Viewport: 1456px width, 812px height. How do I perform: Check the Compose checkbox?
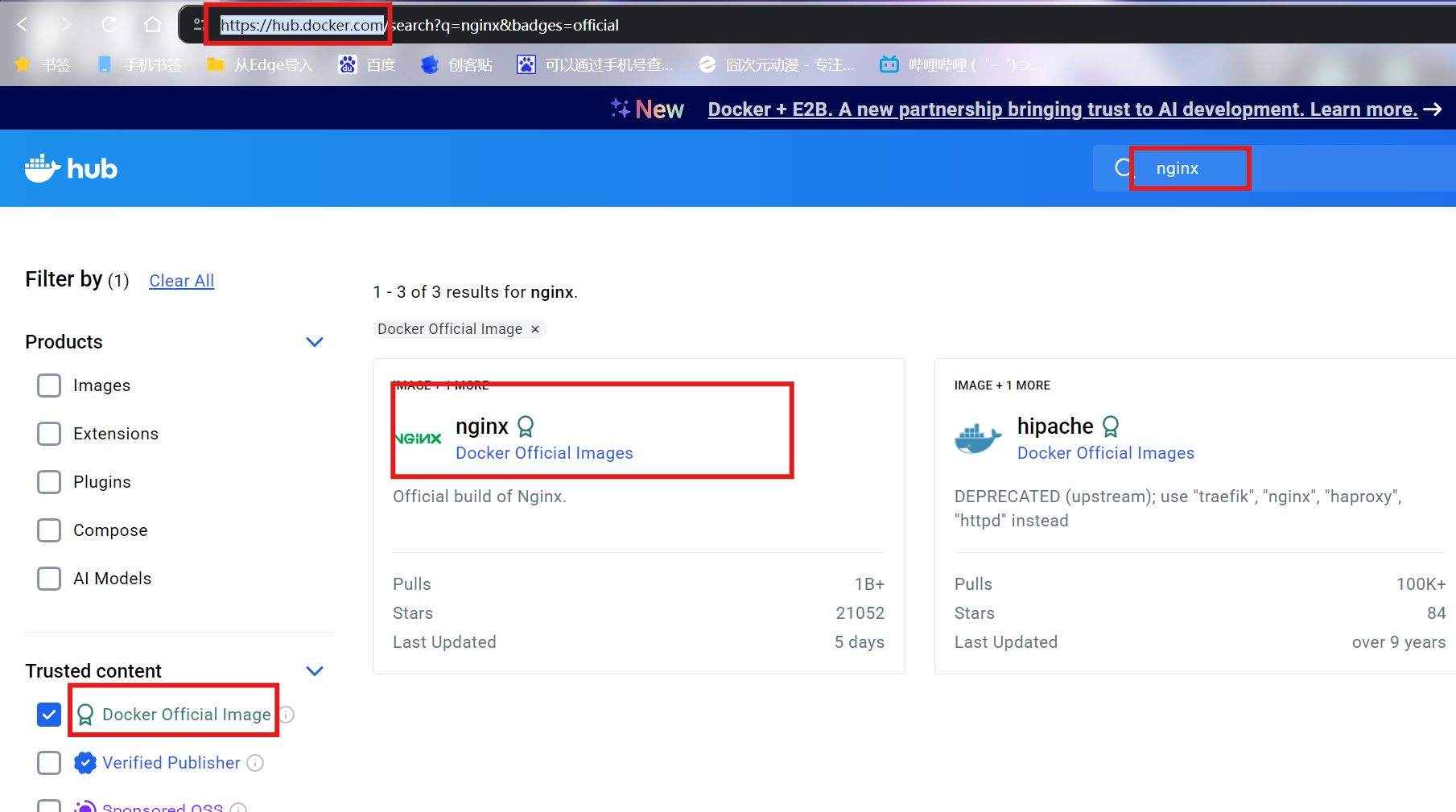click(x=49, y=530)
